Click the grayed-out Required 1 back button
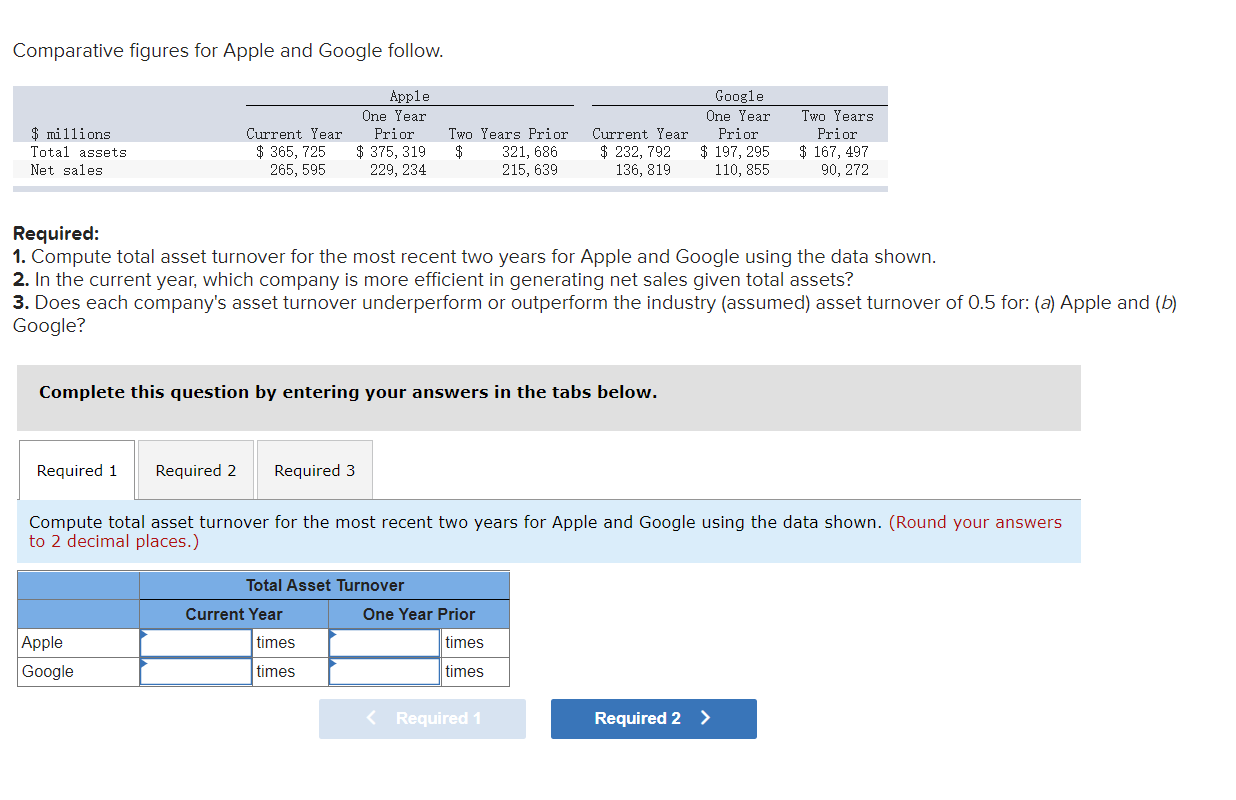The width and height of the screenshot is (1236, 800). [x=422, y=718]
